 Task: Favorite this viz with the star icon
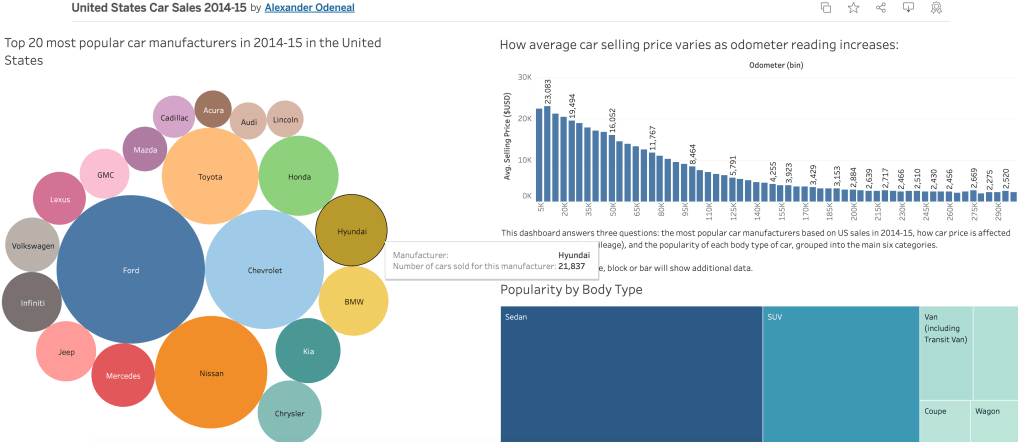click(x=853, y=8)
